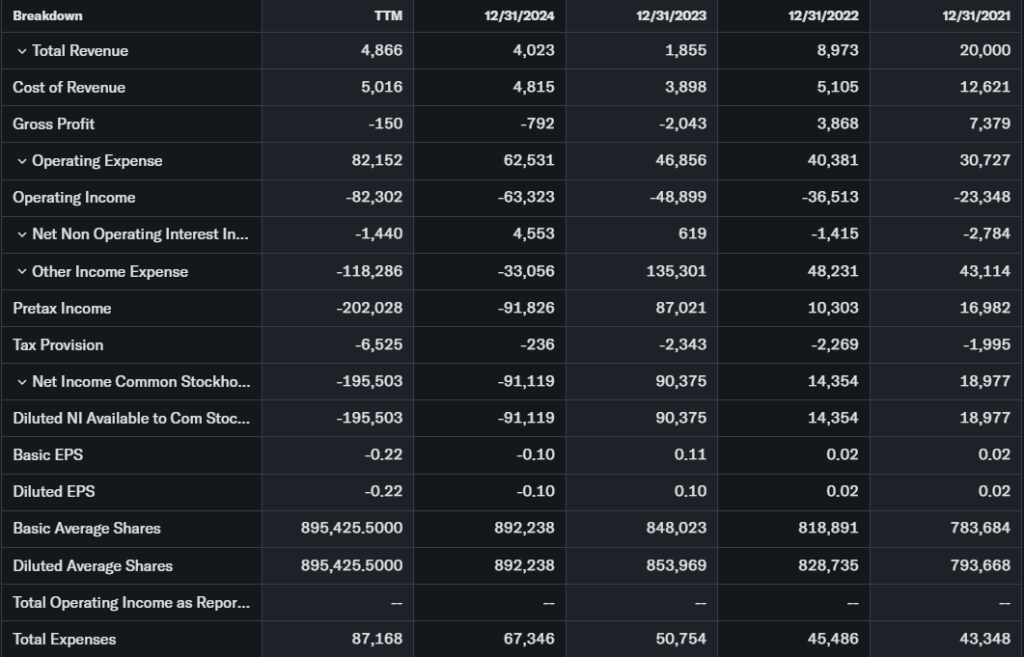Click the Breakdown column header

(x=48, y=16)
